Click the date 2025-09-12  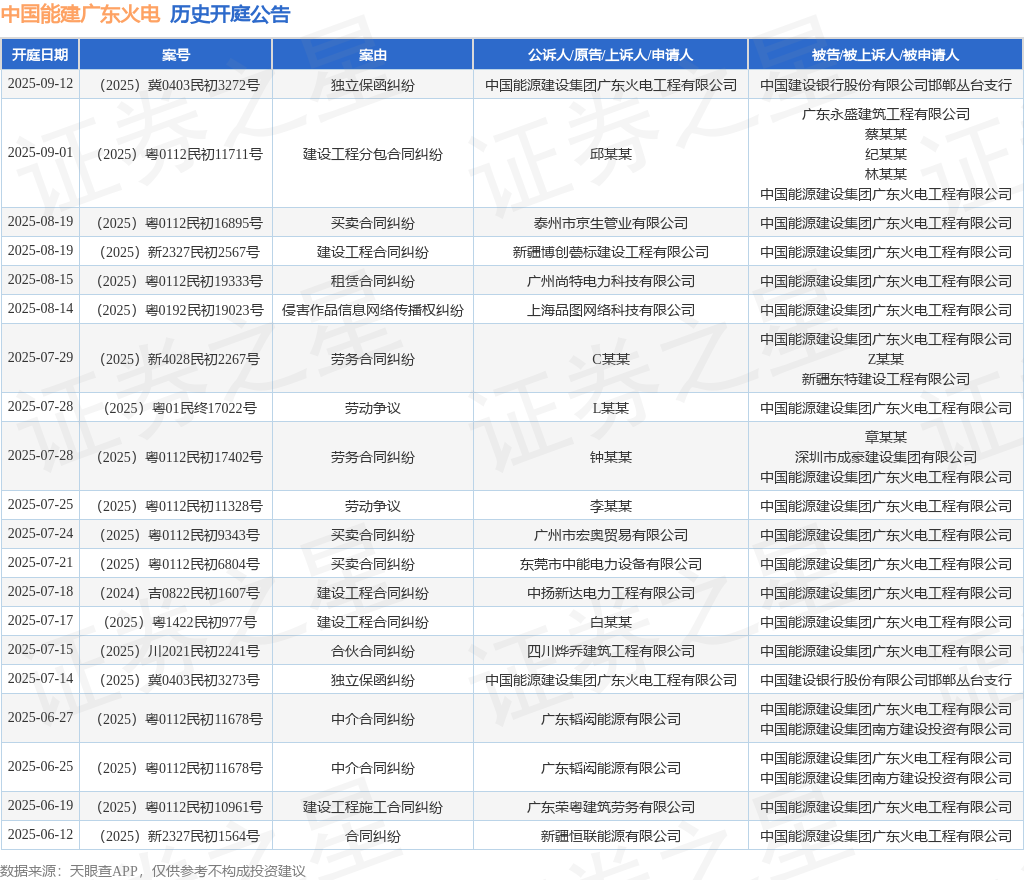(x=40, y=84)
